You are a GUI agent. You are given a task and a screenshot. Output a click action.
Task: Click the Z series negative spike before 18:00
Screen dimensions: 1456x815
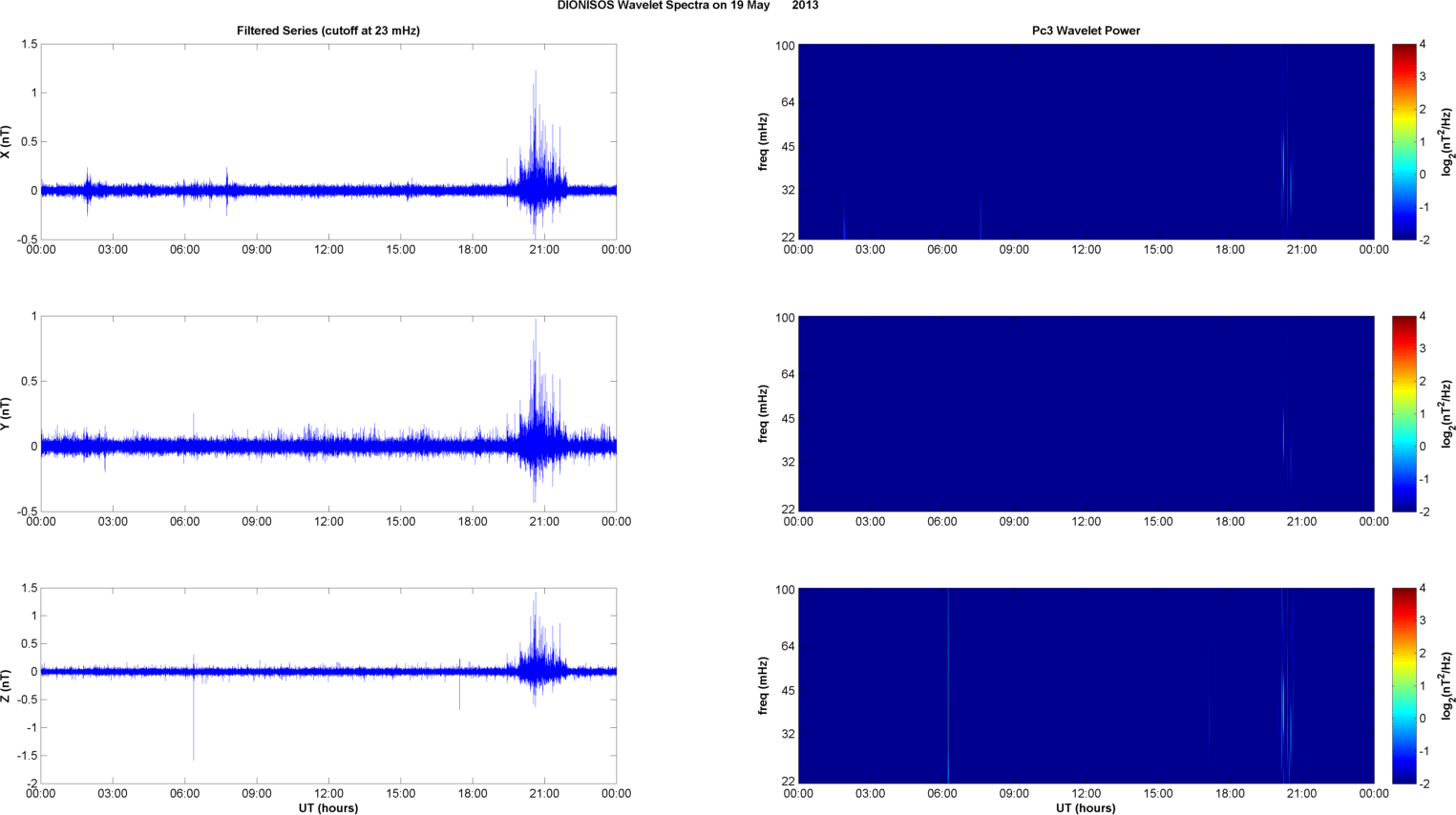(459, 691)
